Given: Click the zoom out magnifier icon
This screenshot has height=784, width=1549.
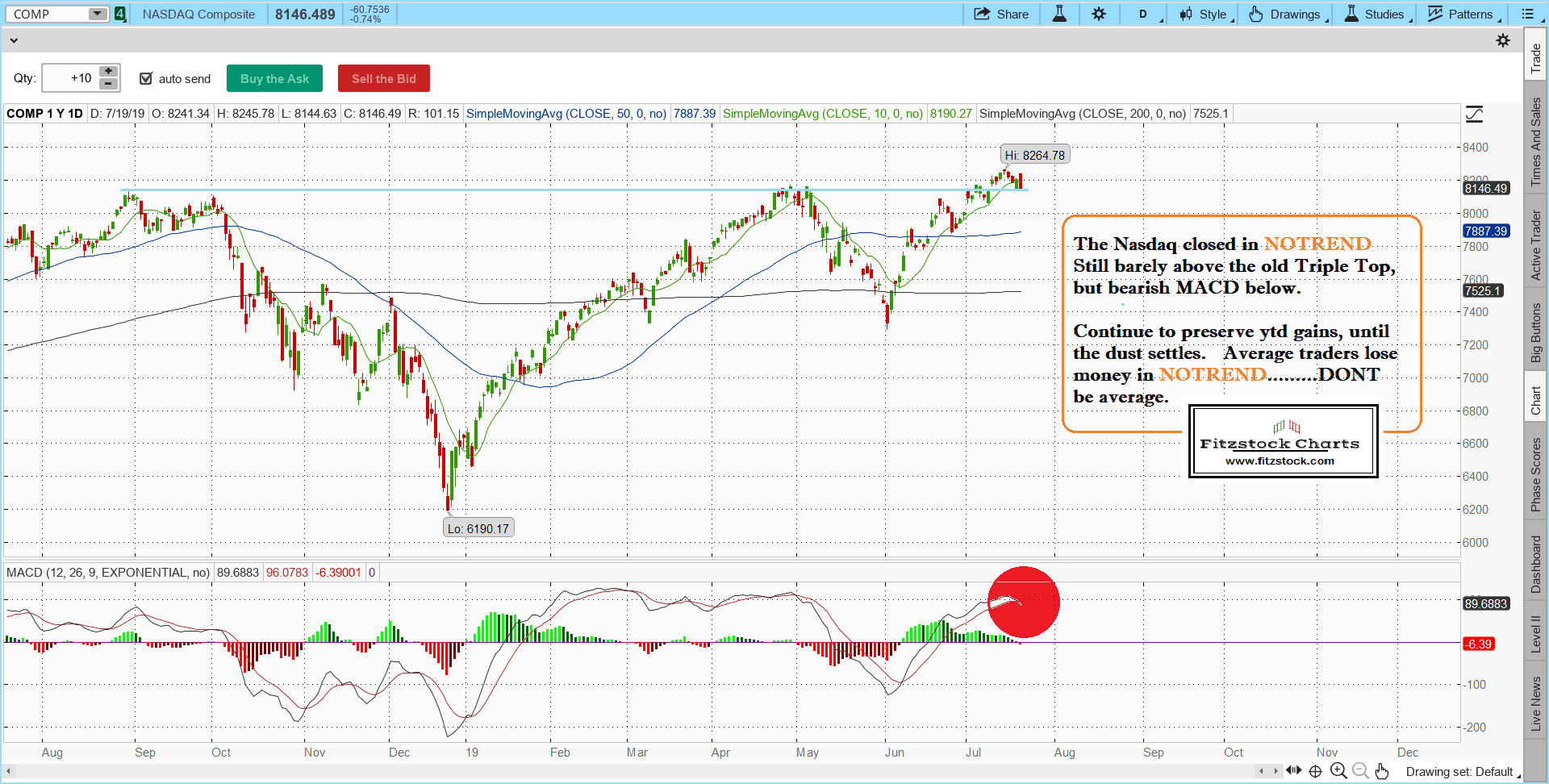Looking at the screenshot, I should coord(1360,771).
